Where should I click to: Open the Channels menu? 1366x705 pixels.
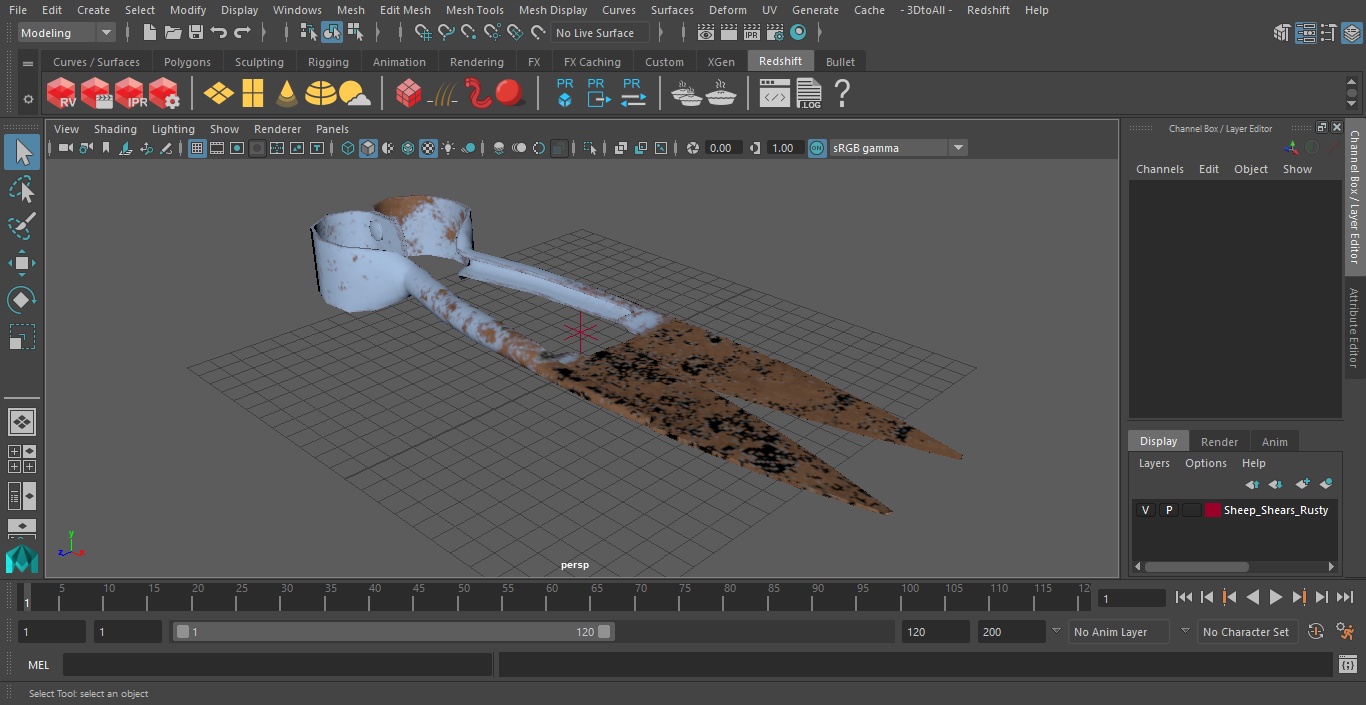click(1159, 169)
